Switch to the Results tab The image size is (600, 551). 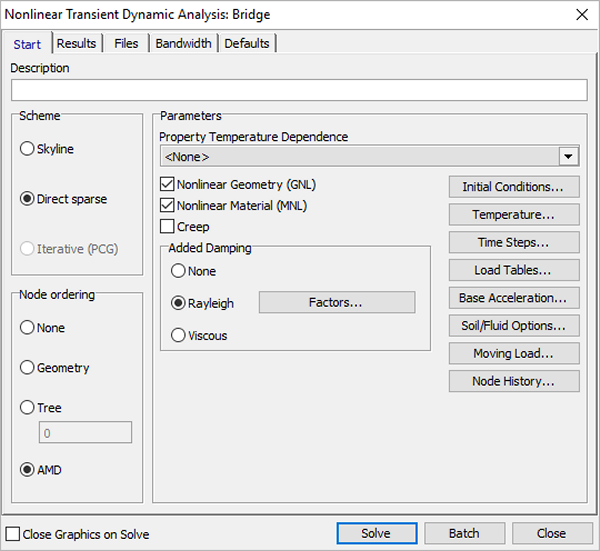(76, 43)
